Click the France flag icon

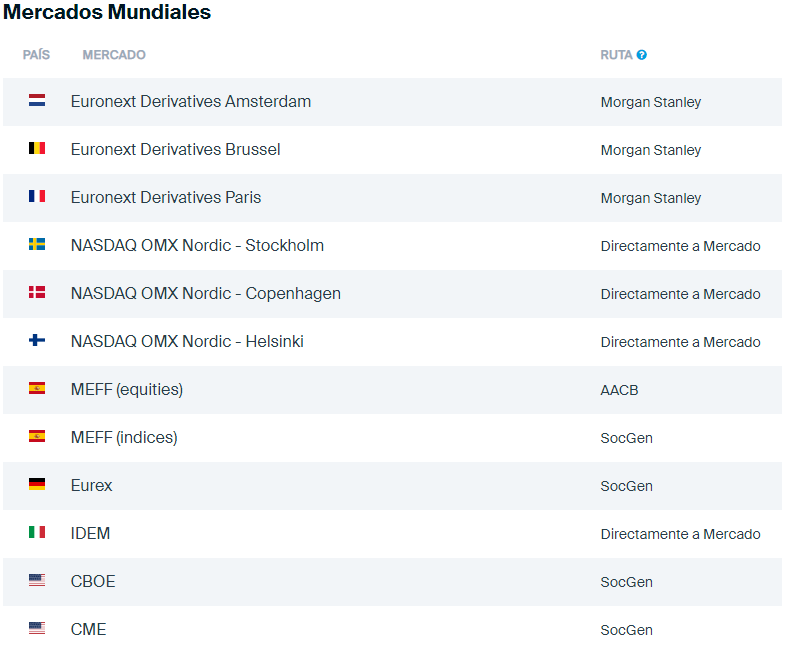[37, 197]
